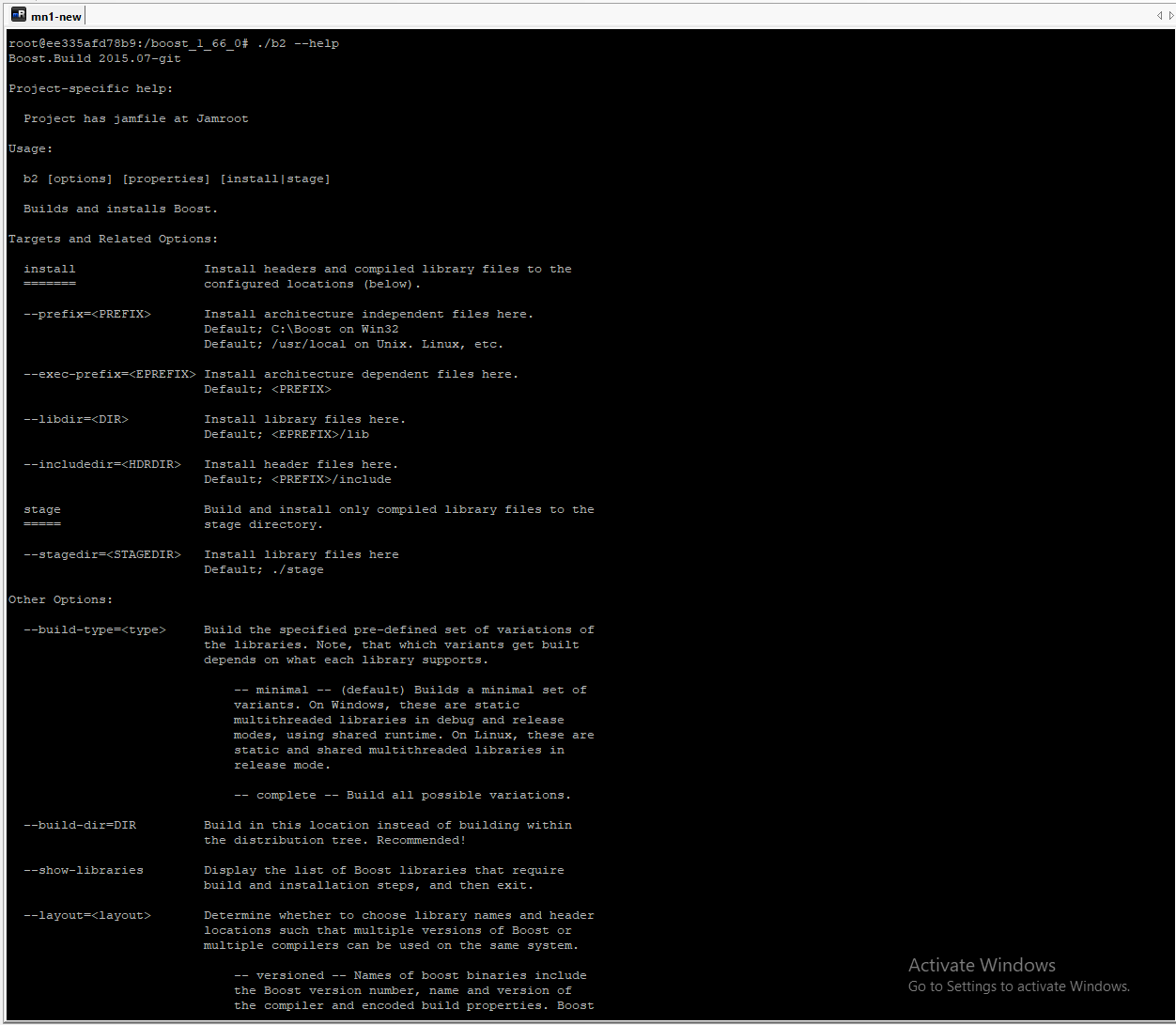Viewport: 1176px width, 1025px height.
Task: Click 'Default; C:\Boost on Win32' line
Action: (x=302, y=329)
